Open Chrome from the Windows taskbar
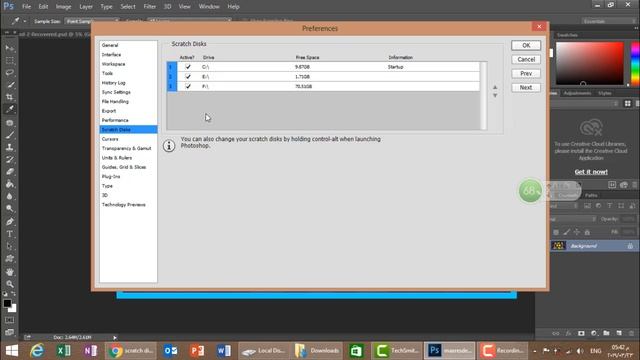Screen dimensions: 640x360 tap(131, 351)
